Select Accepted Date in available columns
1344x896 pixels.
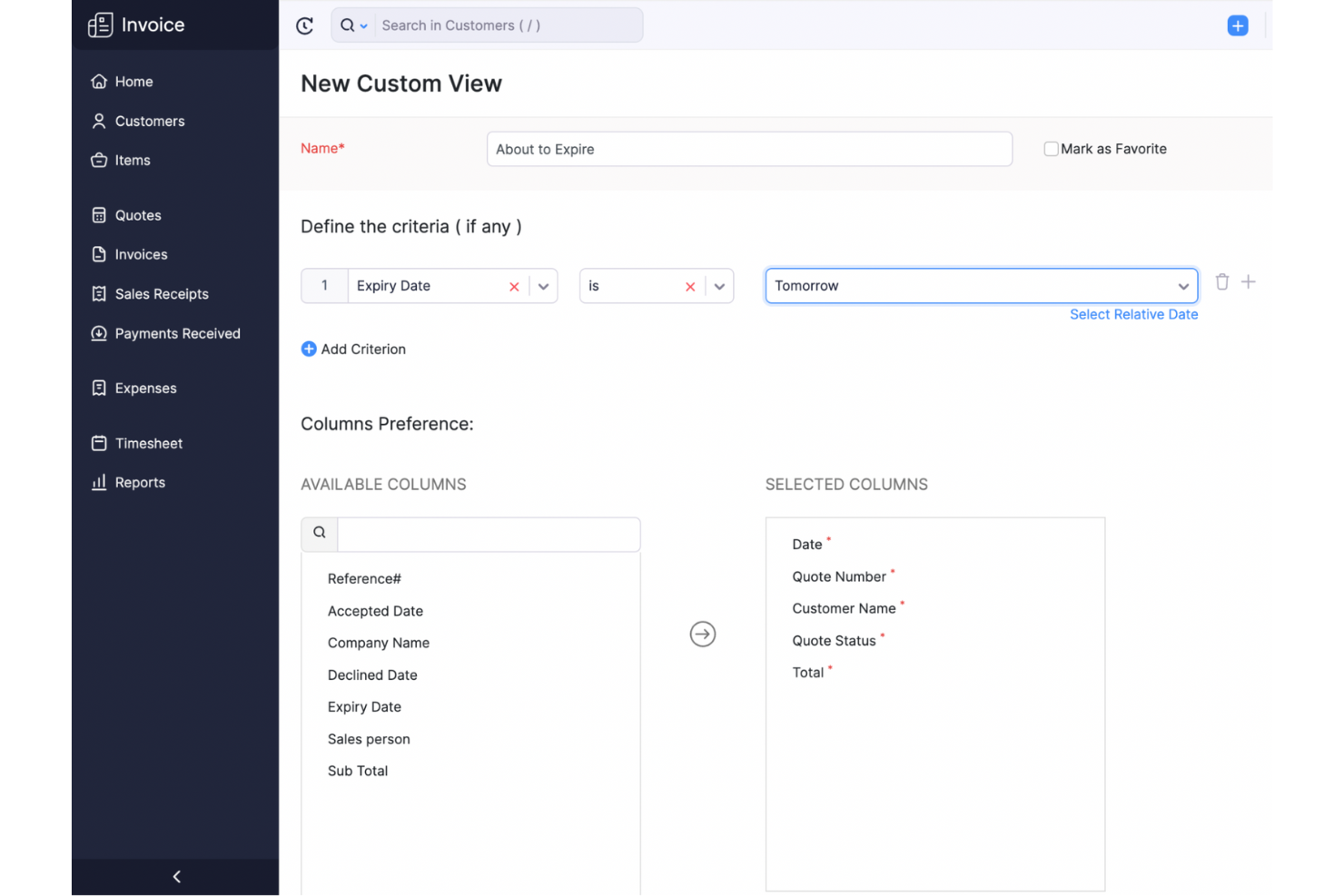coord(375,611)
